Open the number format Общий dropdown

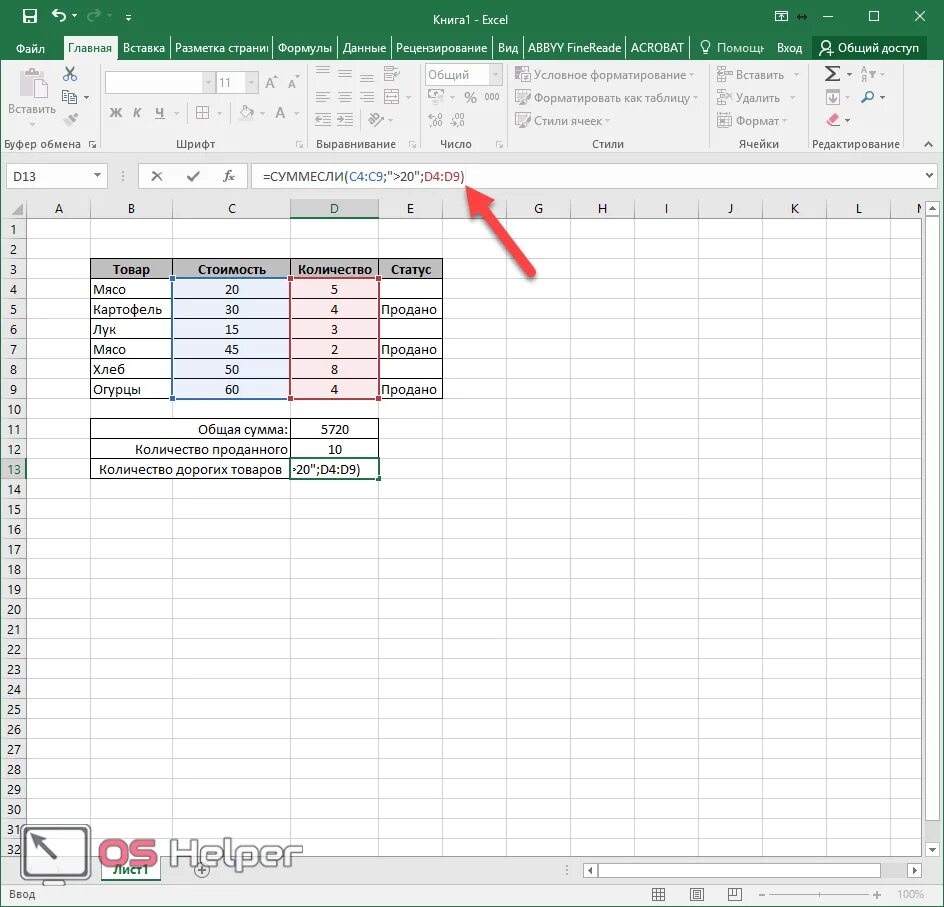(495, 75)
